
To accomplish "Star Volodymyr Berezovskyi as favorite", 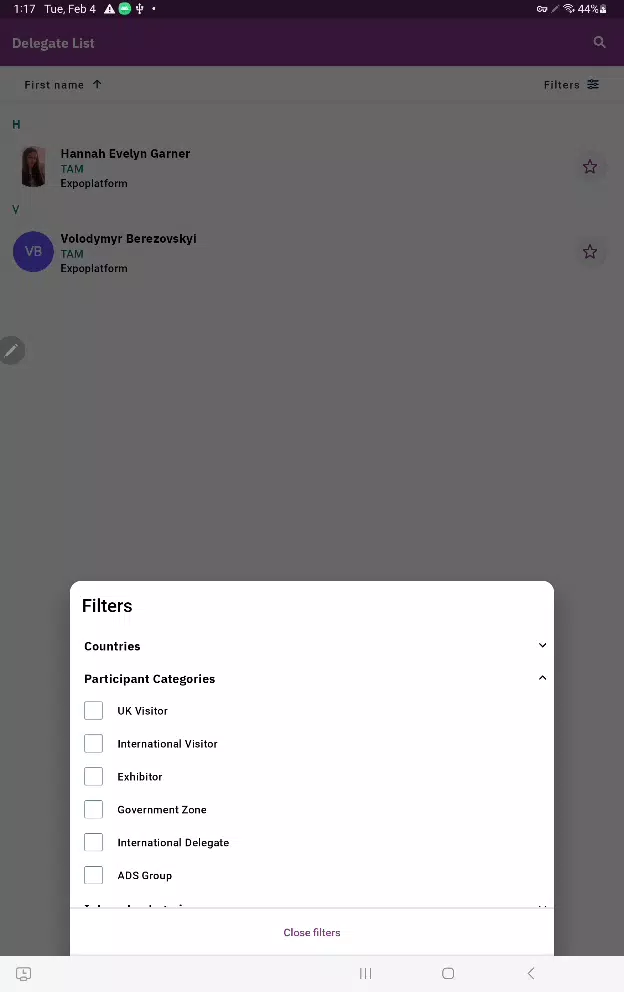I will [590, 252].
